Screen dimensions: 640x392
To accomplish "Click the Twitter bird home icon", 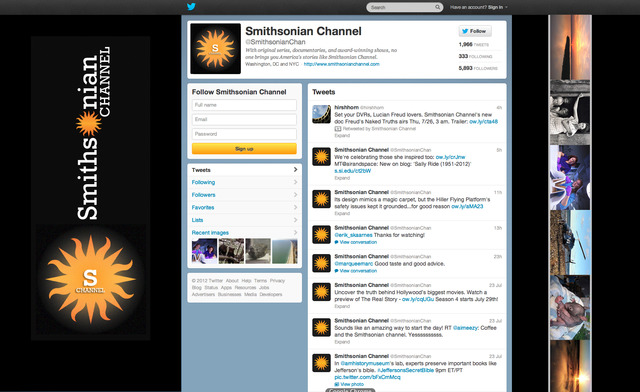I will pyautogui.click(x=191, y=7).
